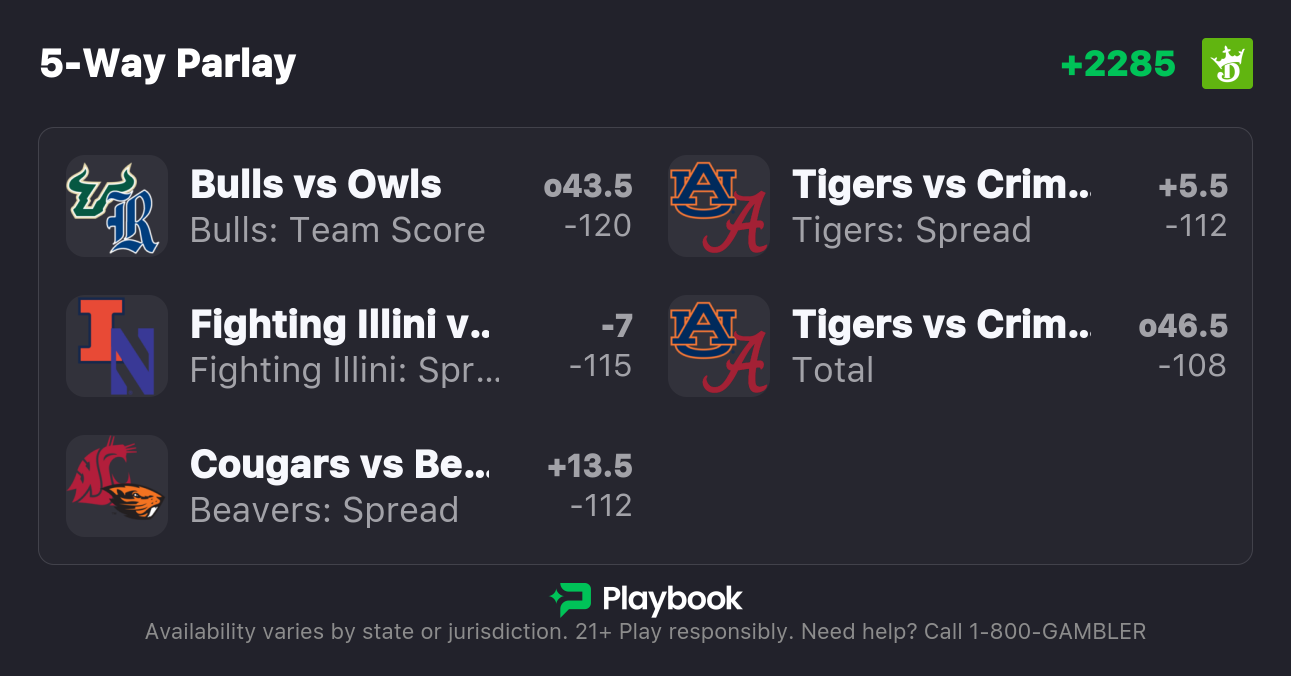Click the green Playbook logo icon
Image resolution: width=1291 pixels, height=676 pixels.
click(x=570, y=599)
